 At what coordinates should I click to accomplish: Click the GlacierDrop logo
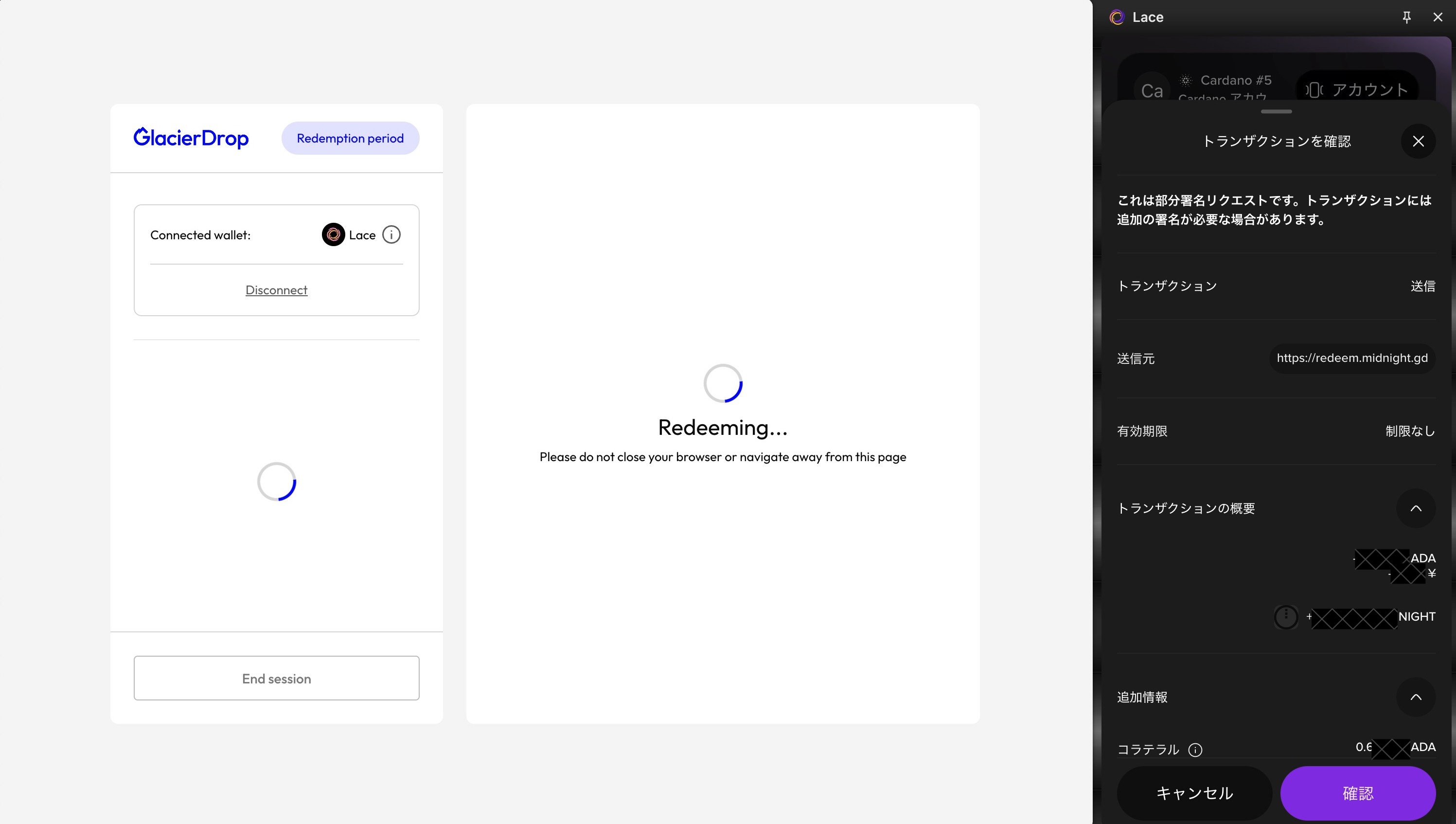coord(191,138)
